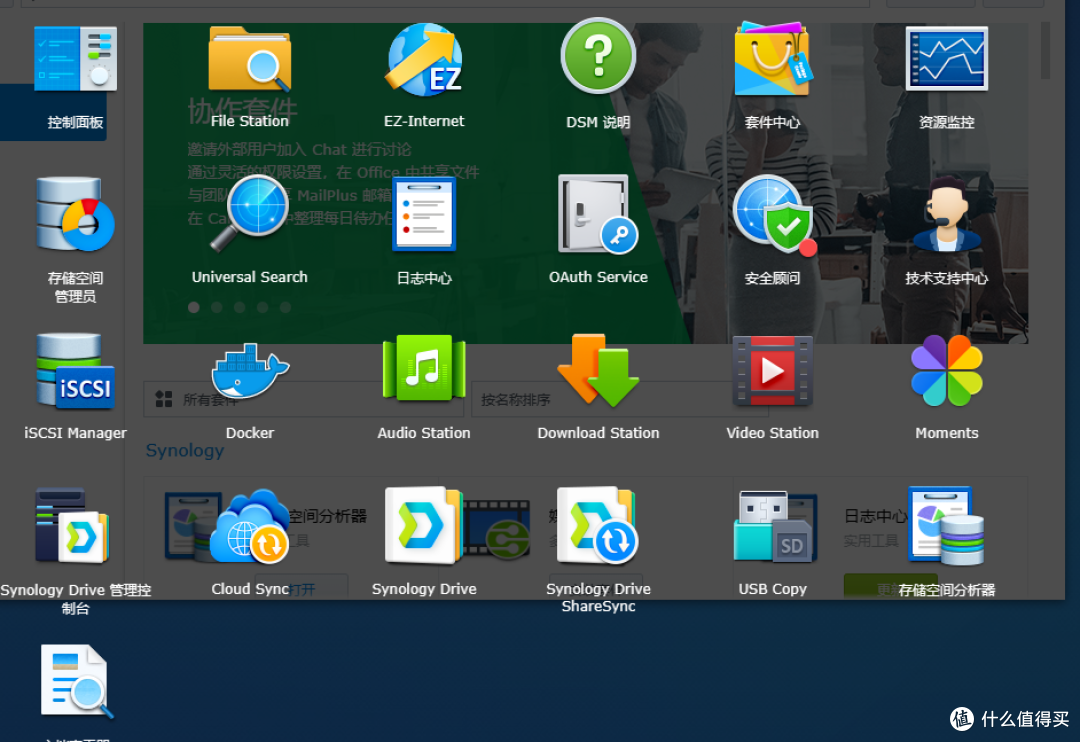Launch File Station
The height and width of the screenshot is (742, 1080).
click(x=249, y=59)
